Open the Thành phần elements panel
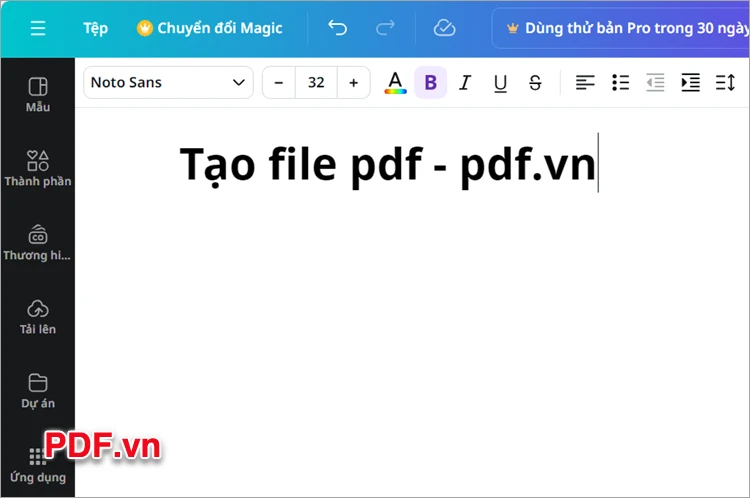This screenshot has height=498, width=750. [x=38, y=168]
